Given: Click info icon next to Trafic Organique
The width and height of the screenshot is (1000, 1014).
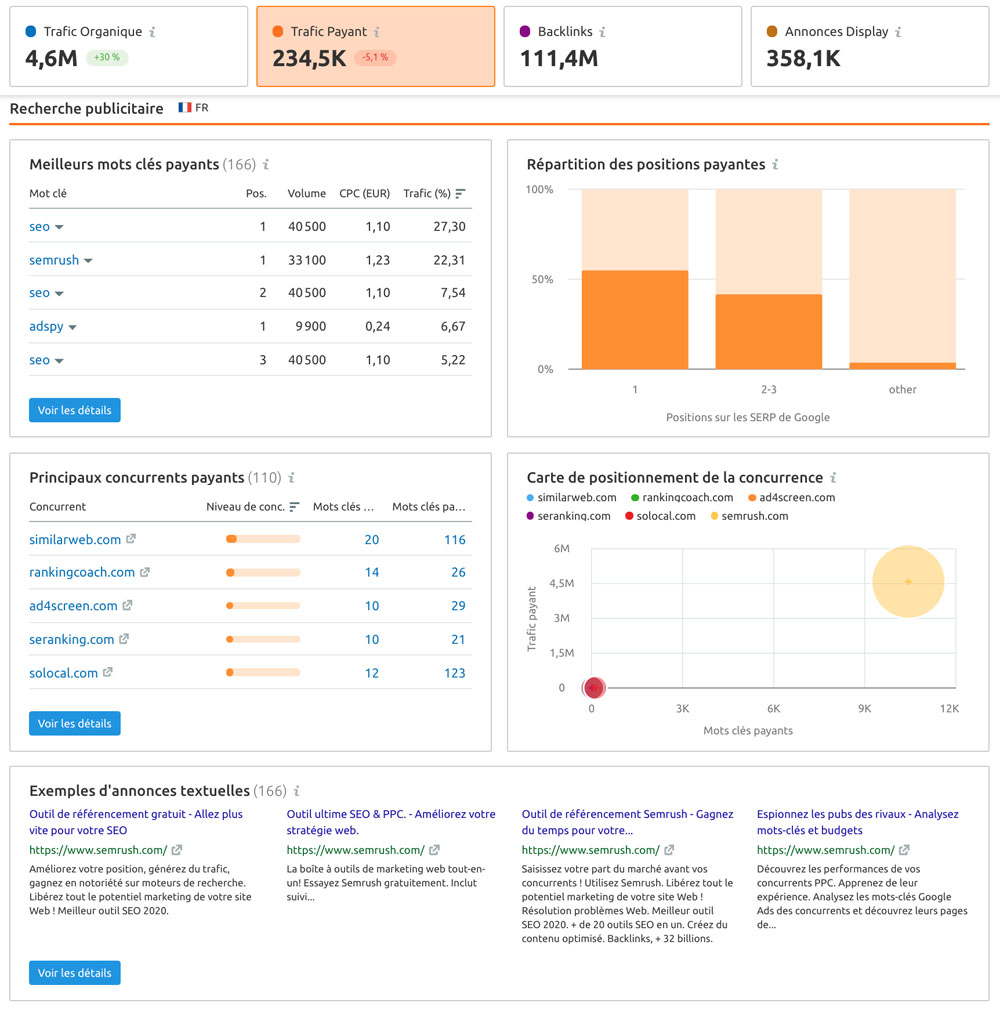Looking at the screenshot, I should pyautogui.click(x=153, y=32).
